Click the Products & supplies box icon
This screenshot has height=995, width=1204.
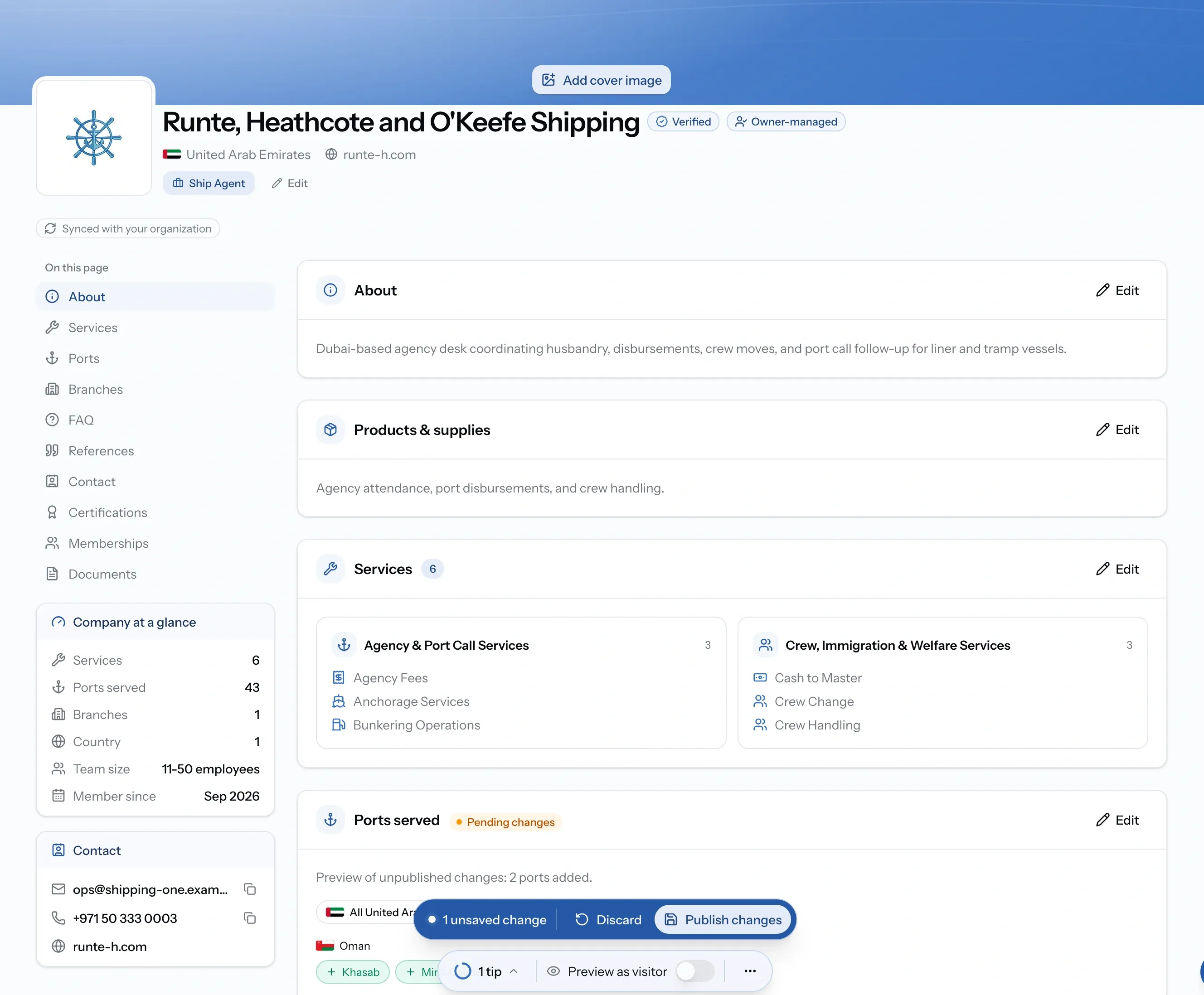[330, 429]
